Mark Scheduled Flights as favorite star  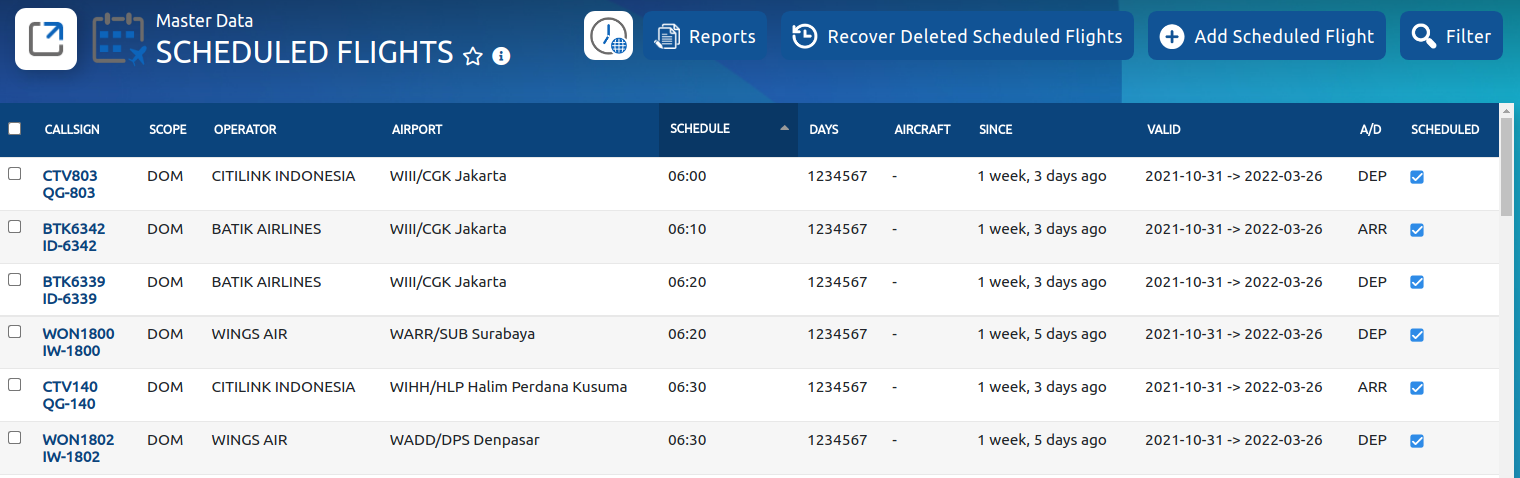coord(473,57)
